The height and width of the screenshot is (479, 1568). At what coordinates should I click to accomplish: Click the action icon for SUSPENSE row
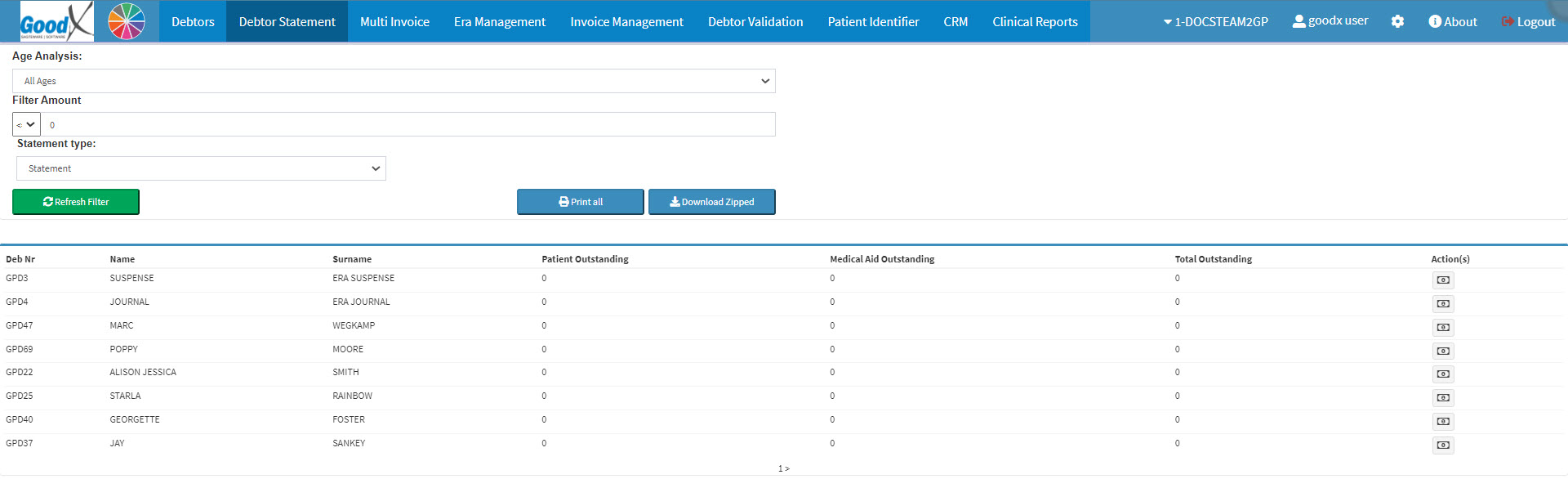(1443, 280)
